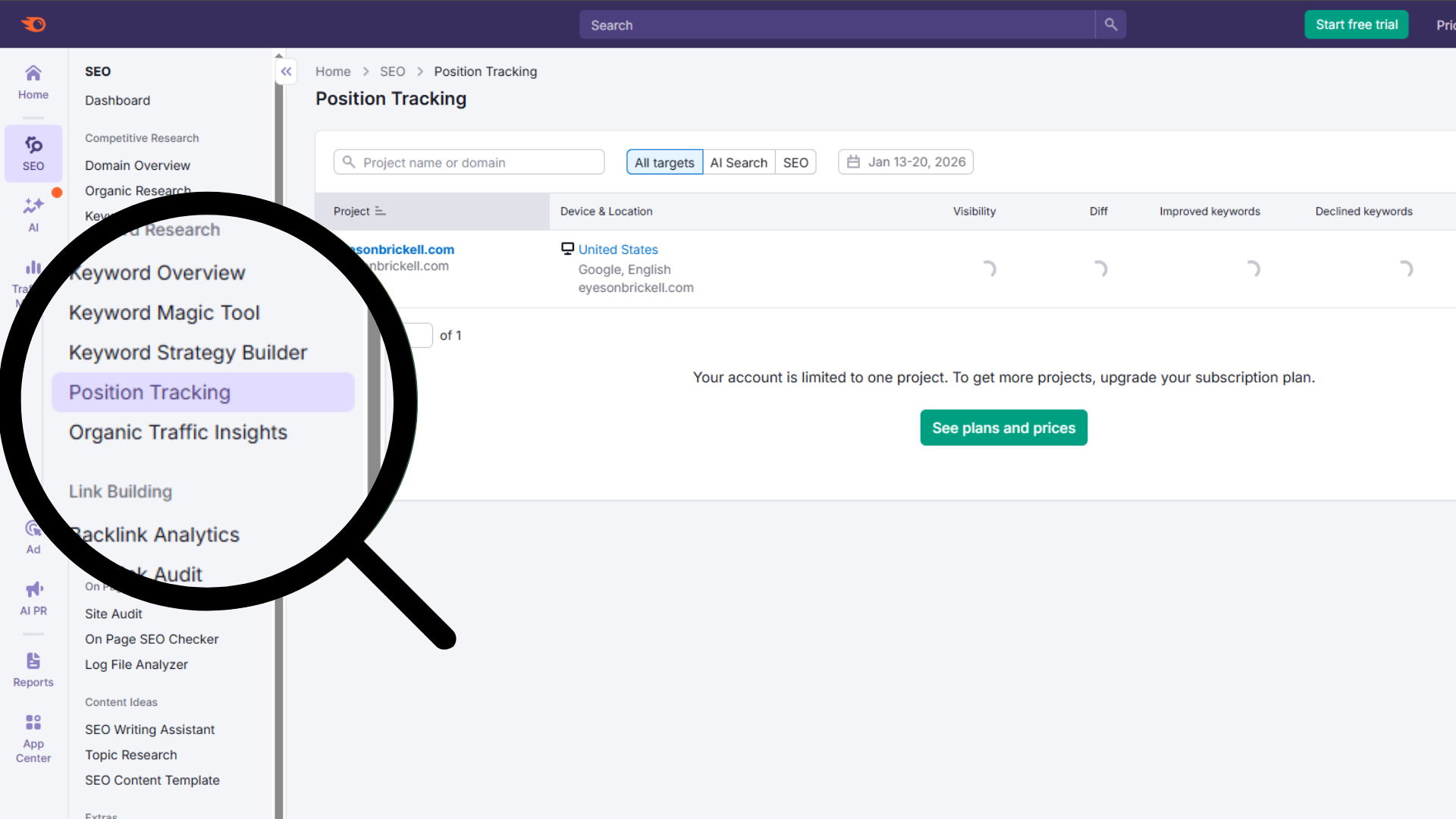Select the AI Search target filter
Image resolution: width=1456 pixels, height=819 pixels.
pyautogui.click(x=739, y=162)
